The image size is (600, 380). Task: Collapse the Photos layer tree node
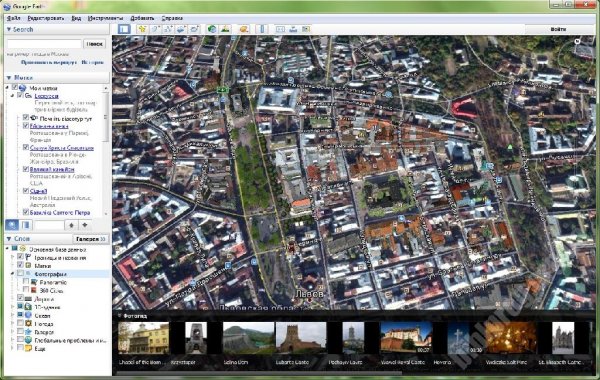click(13, 274)
